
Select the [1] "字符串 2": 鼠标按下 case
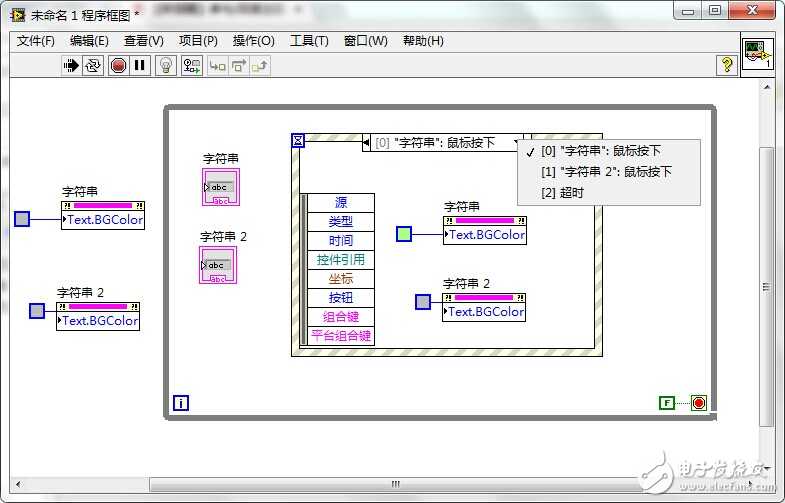[609, 172]
